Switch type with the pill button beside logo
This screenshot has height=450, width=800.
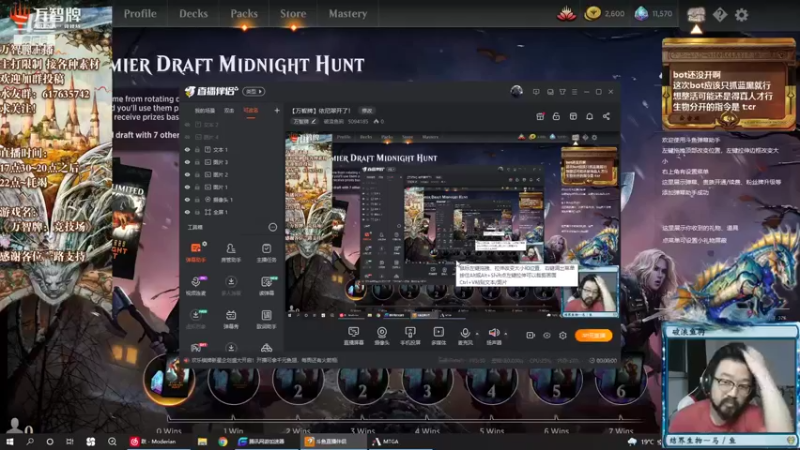pyautogui.click(x=254, y=91)
